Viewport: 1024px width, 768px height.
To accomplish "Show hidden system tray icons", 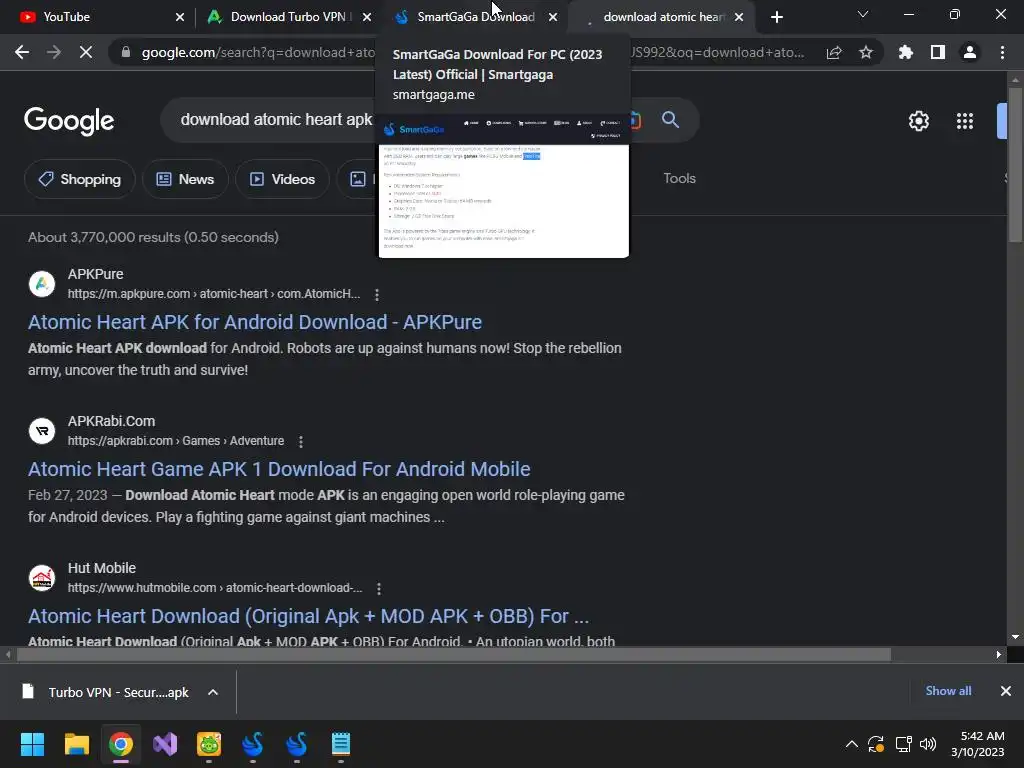I will pos(852,744).
